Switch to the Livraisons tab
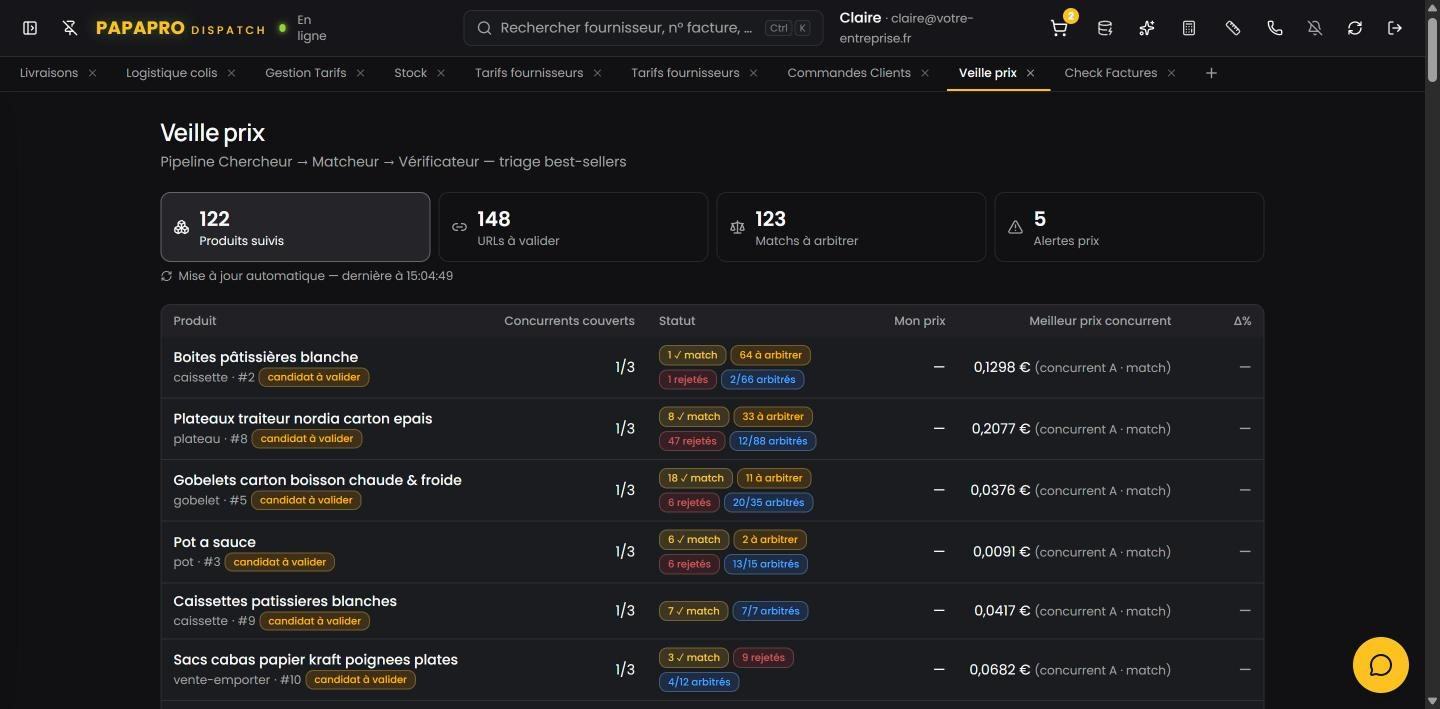Viewport: 1440px width, 709px height. click(x=49, y=73)
